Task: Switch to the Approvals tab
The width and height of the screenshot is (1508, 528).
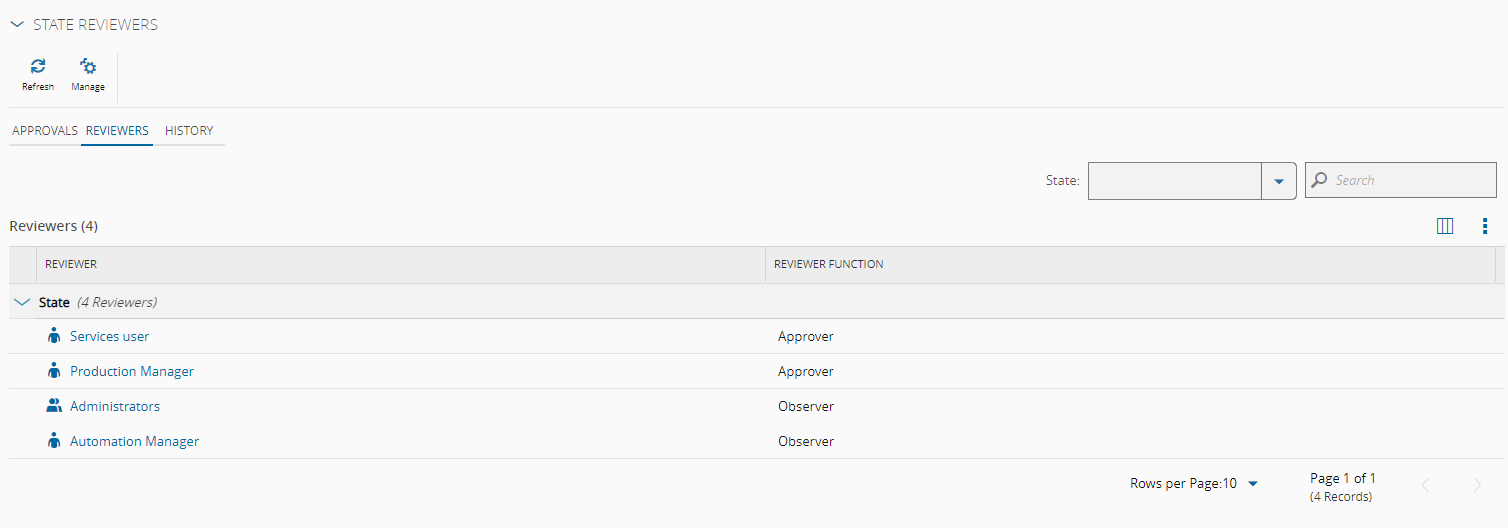Action: pos(45,131)
